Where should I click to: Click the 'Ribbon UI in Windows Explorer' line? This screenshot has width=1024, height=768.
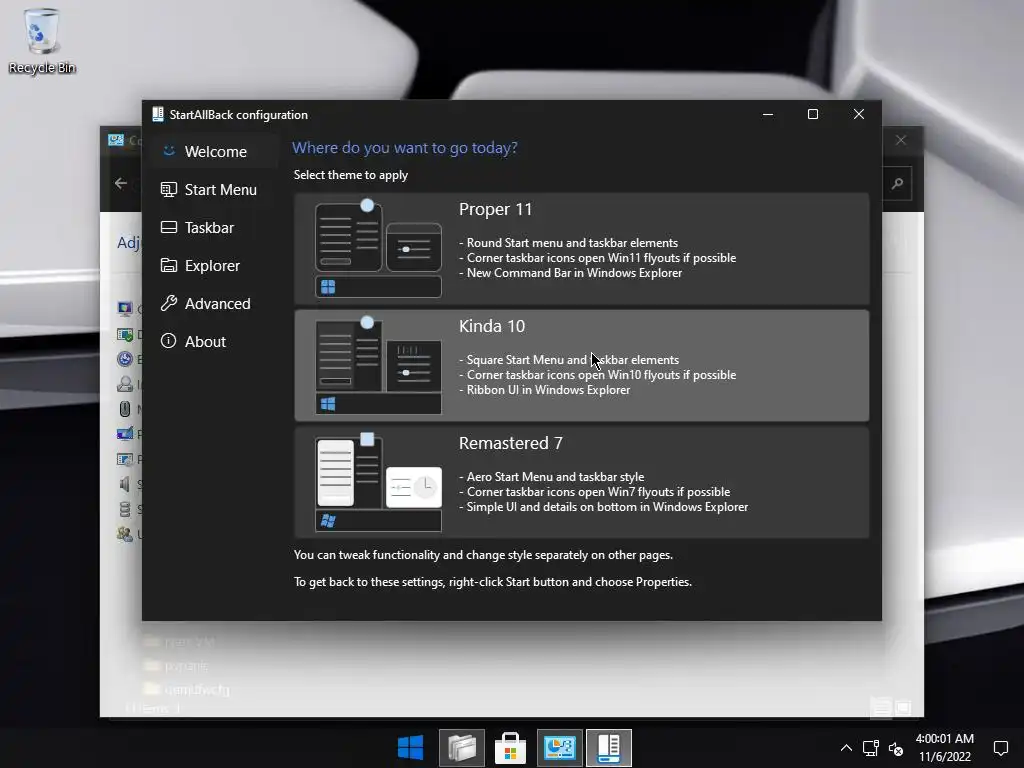click(x=545, y=390)
